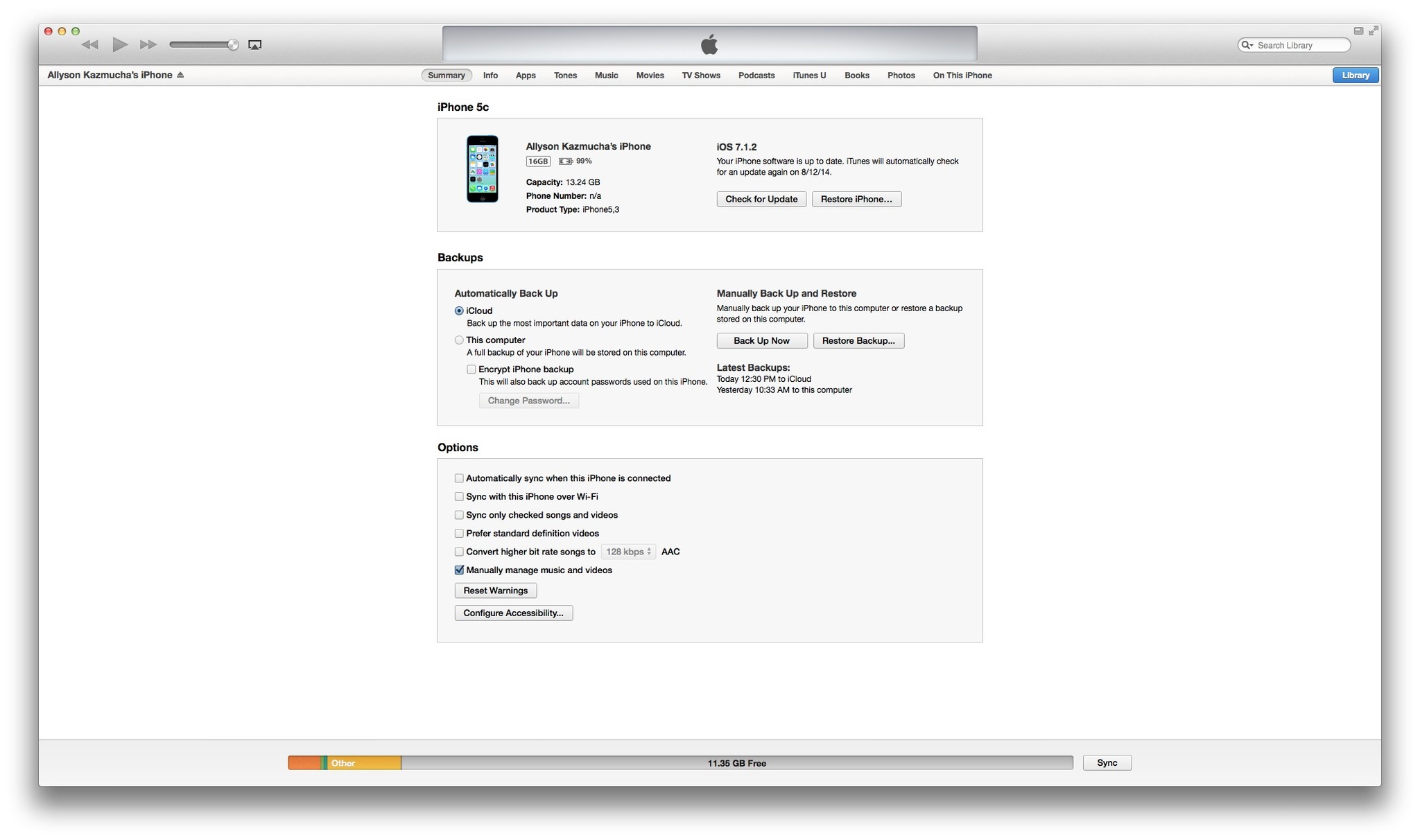Viewport: 1420px width, 840px height.
Task: Click the iPhone 5c device thumbnail
Action: point(483,169)
